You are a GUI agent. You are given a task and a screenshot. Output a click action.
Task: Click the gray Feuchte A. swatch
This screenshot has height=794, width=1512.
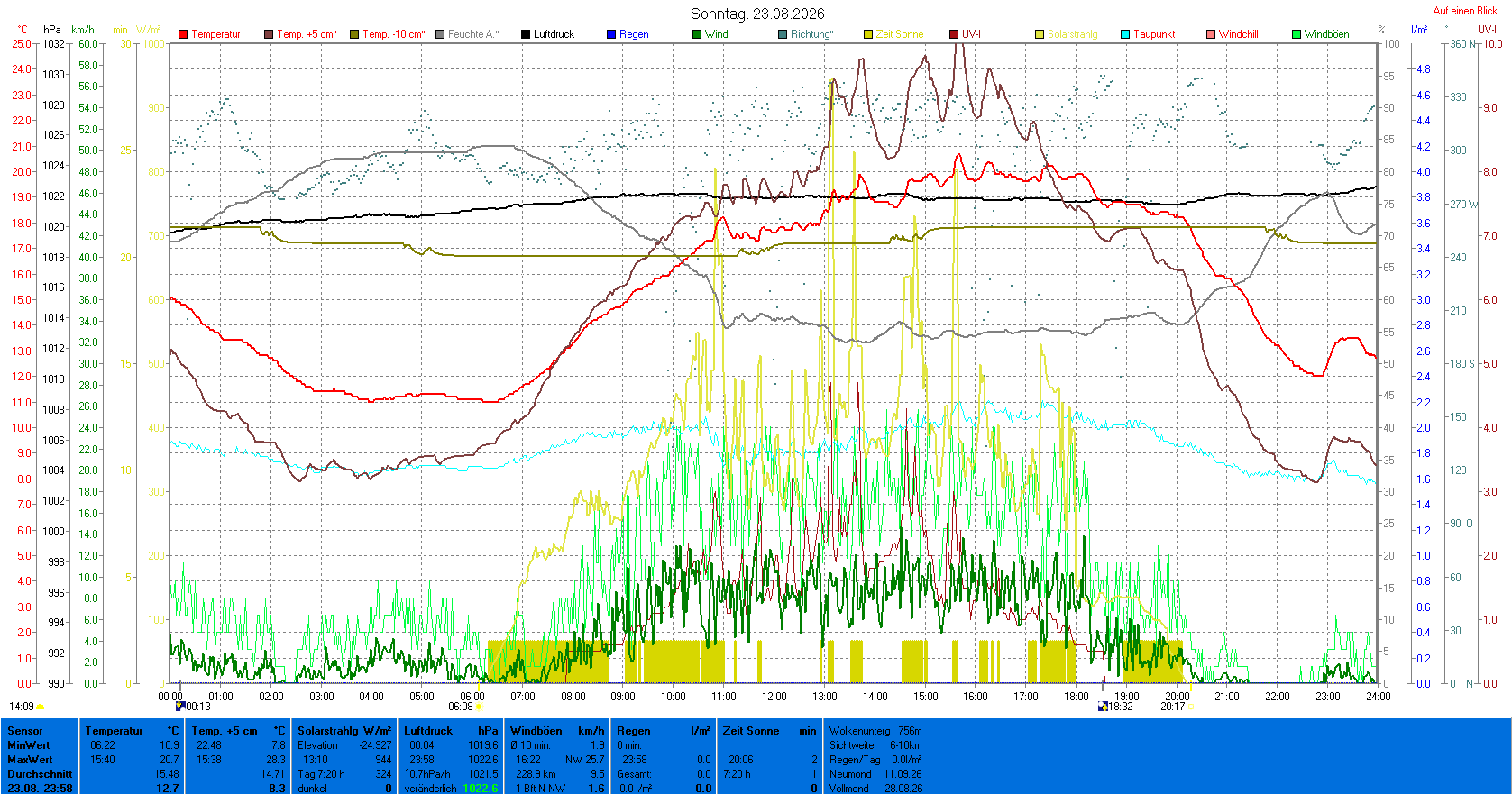point(440,34)
